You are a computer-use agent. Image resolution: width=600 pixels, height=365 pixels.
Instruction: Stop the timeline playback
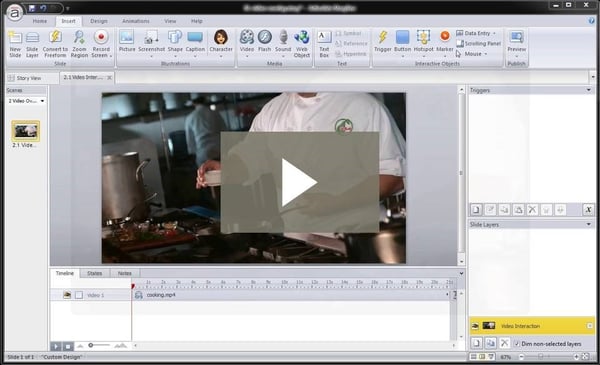68,346
